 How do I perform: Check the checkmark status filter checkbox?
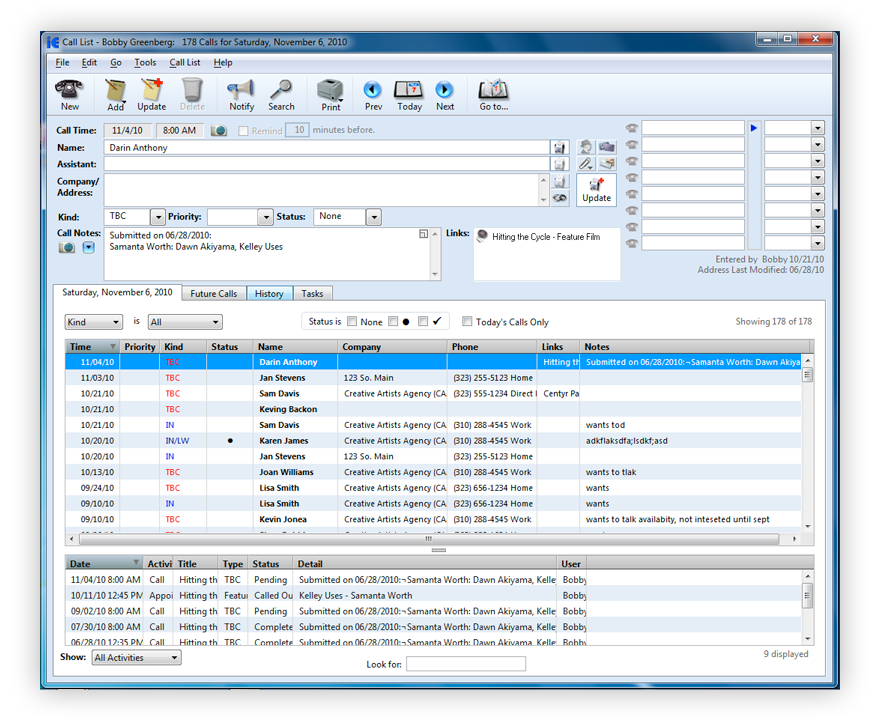tap(423, 321)
